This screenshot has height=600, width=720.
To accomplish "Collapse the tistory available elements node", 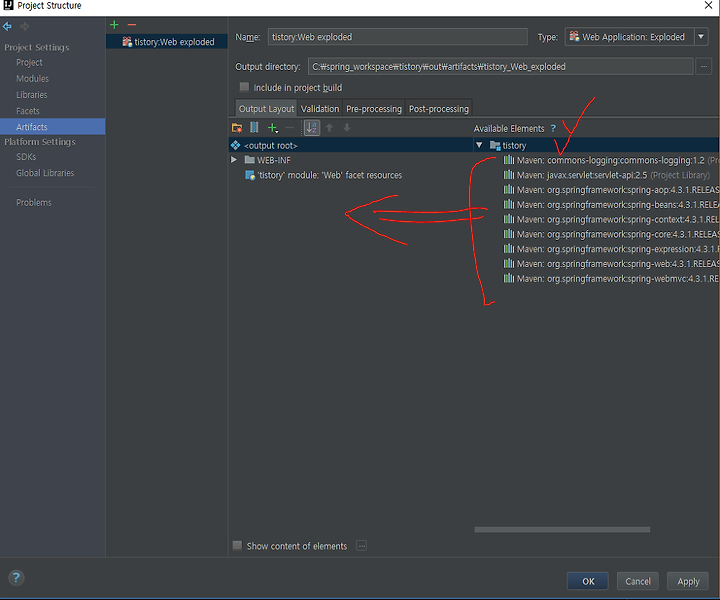I will click(479, 145).
